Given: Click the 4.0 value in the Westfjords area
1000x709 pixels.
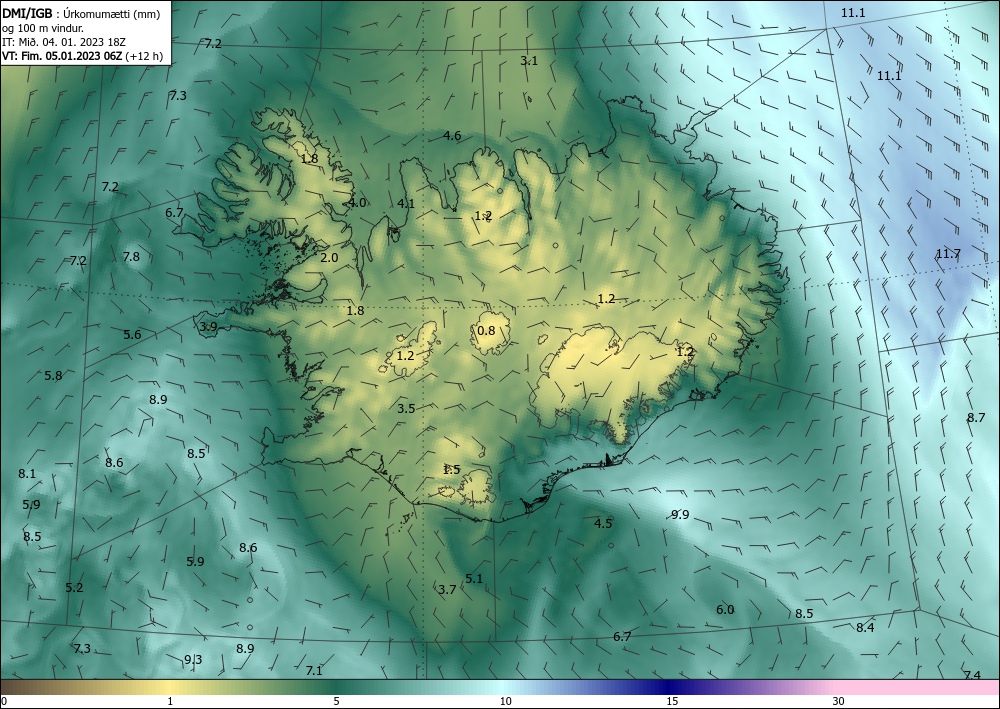Looking at the screenshot, I should 358,203.
